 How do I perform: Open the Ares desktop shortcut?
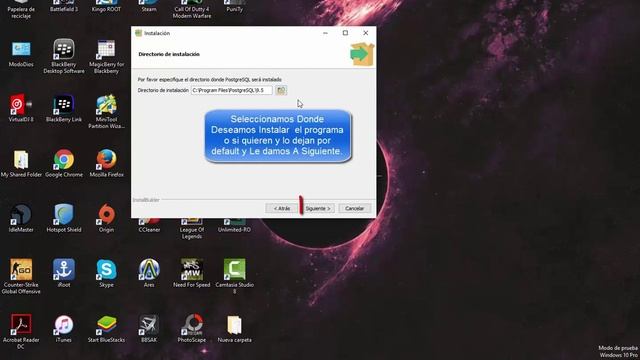(149, 273)
